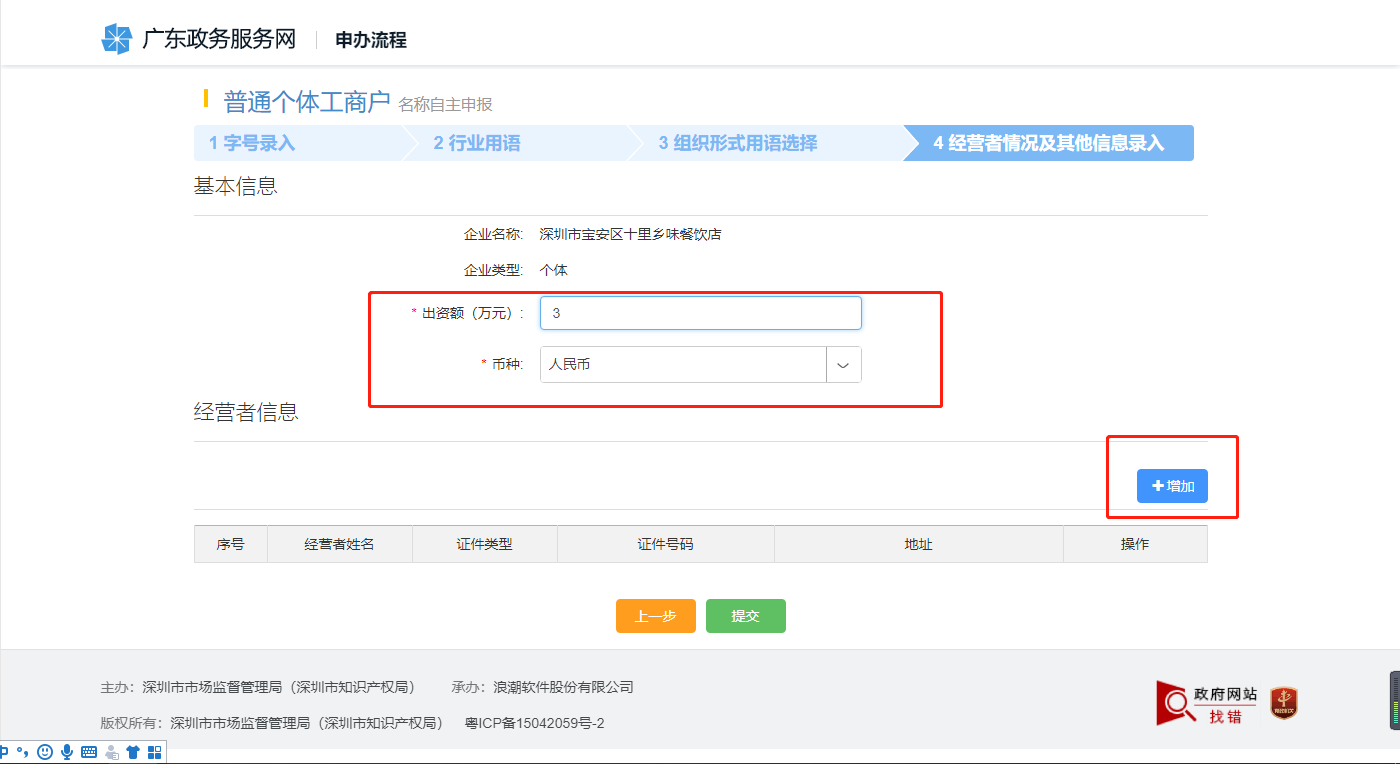Open the 3组织形式用语选择 step
Image resolution: width=1400 pixels, height=764 pixels.
740,143
